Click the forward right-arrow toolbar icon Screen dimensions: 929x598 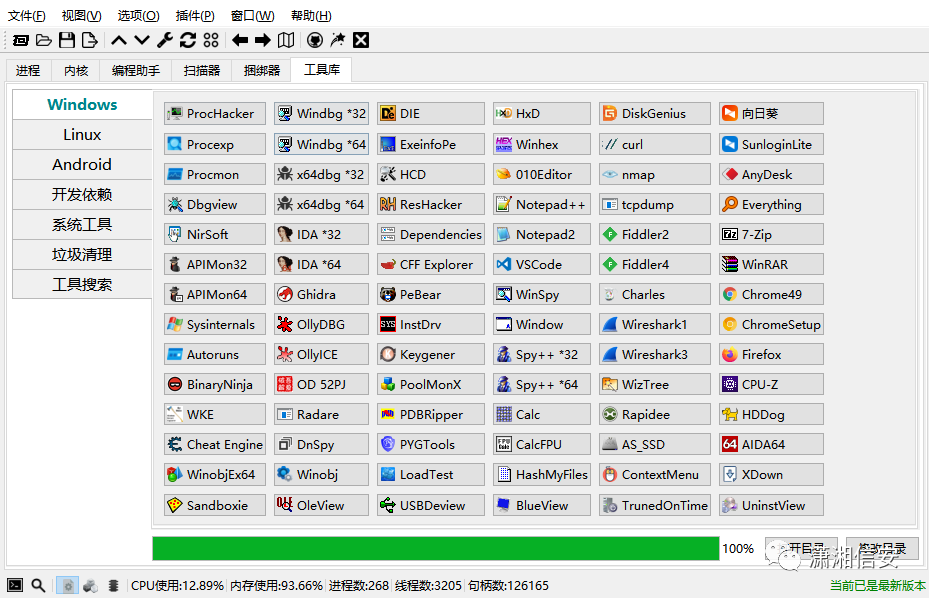pyautogui.click(x=262, y=40)
